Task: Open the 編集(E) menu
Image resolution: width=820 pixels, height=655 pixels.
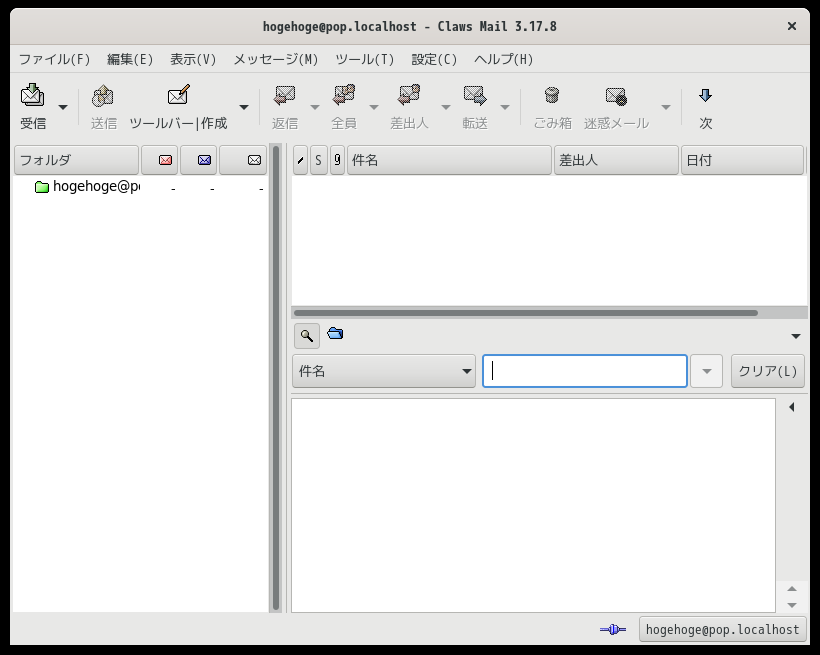Action: pyautogui.click(x=130, y=59)
